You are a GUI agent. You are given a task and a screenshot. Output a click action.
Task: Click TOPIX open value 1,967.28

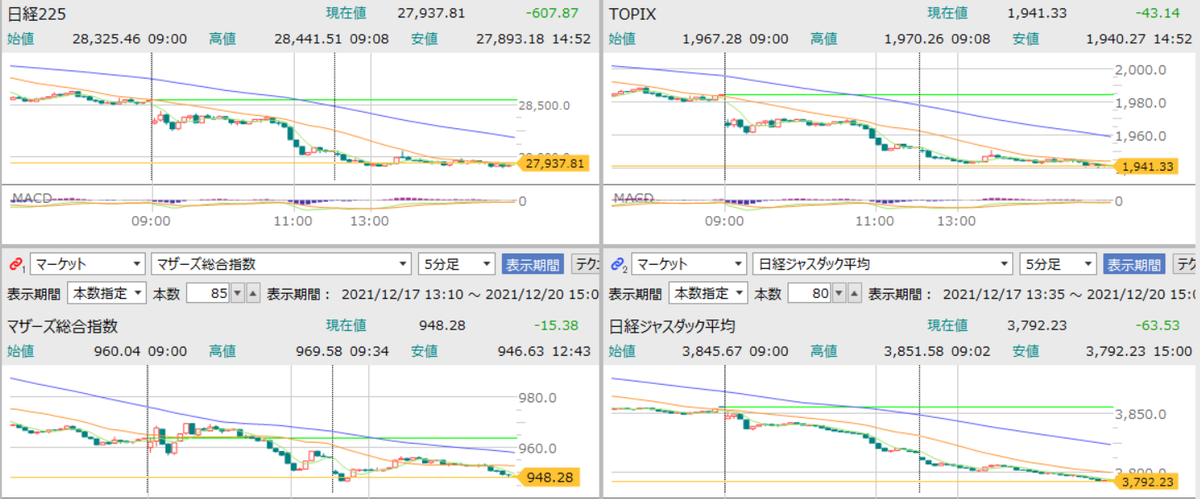point(712,40)
